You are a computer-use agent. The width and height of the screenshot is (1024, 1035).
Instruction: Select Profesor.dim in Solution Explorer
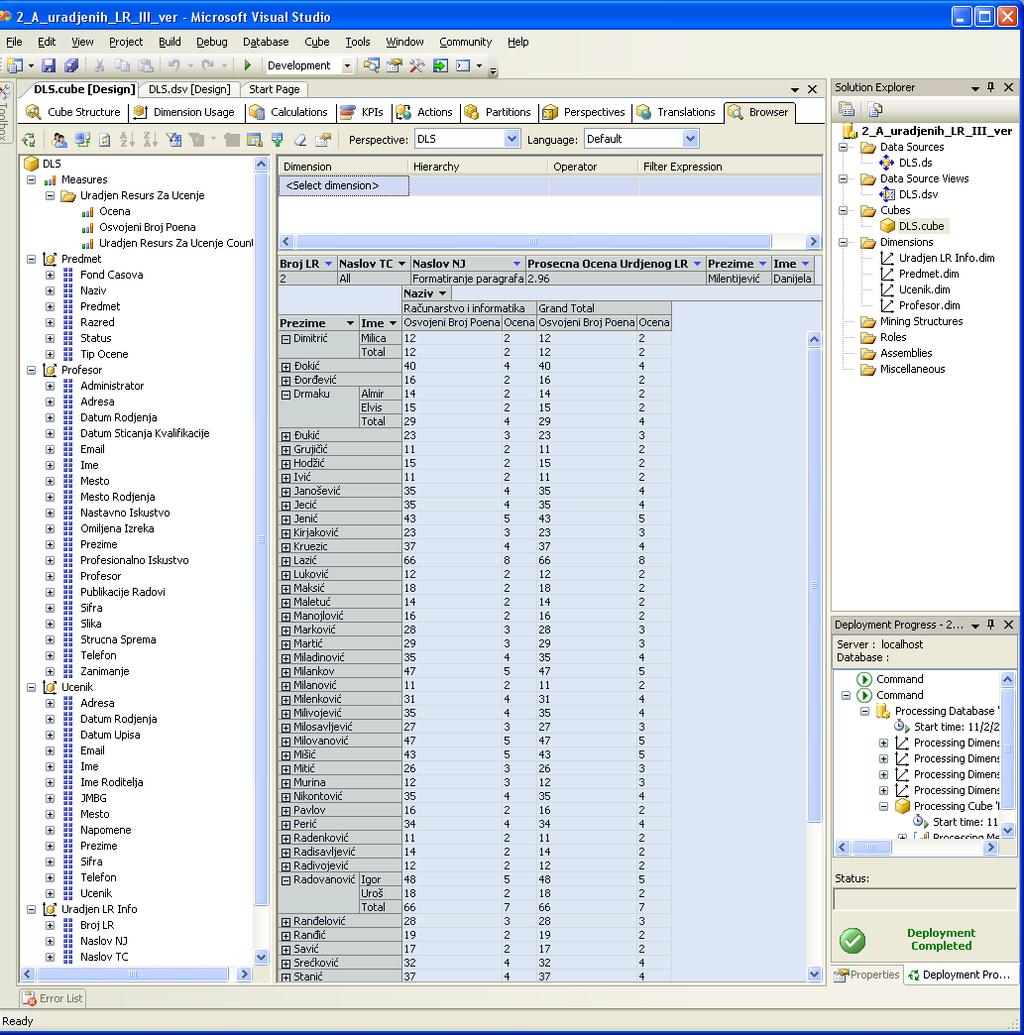[929, 306]
